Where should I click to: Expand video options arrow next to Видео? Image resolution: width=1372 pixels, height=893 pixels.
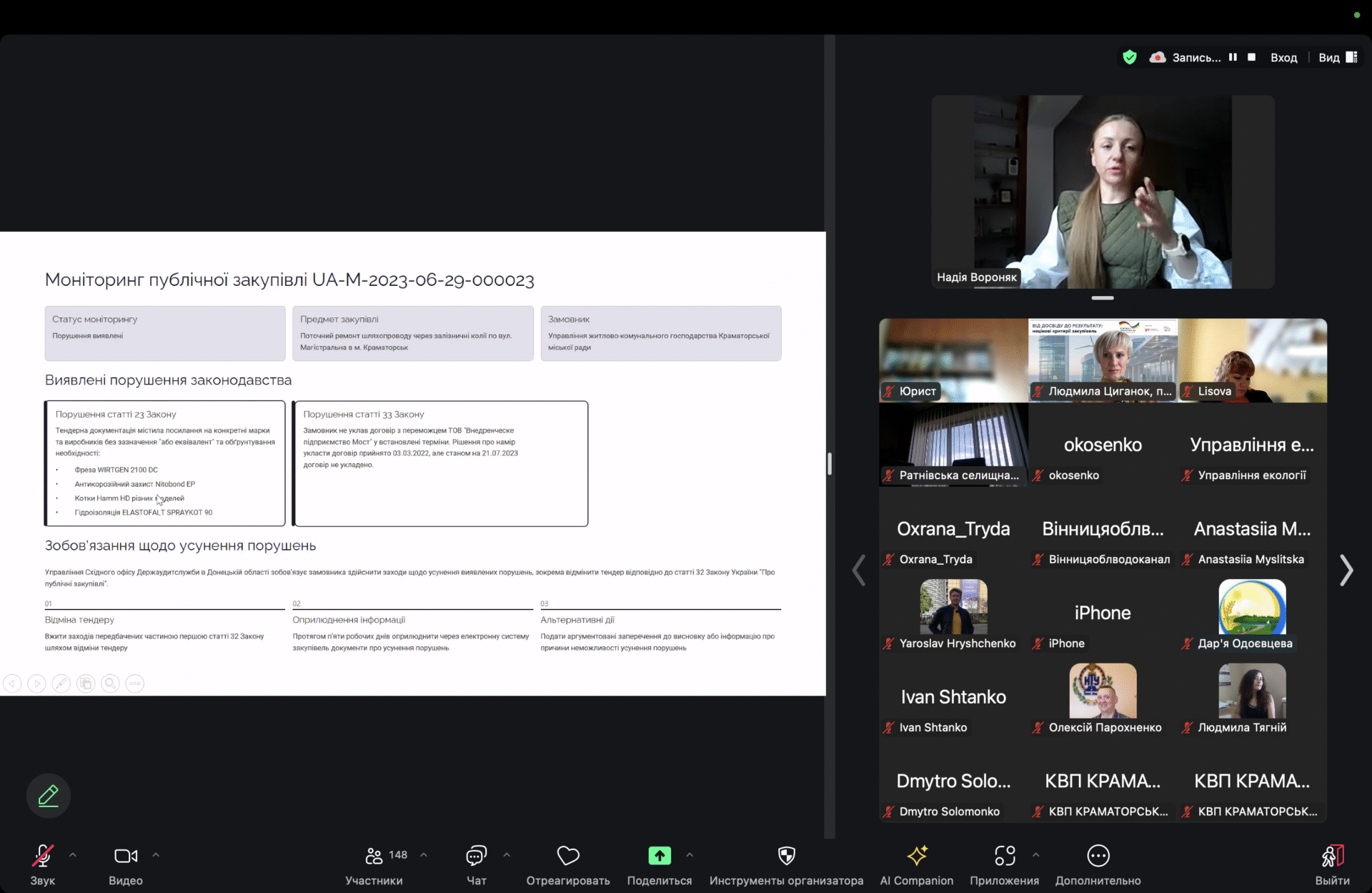point(156,855)
